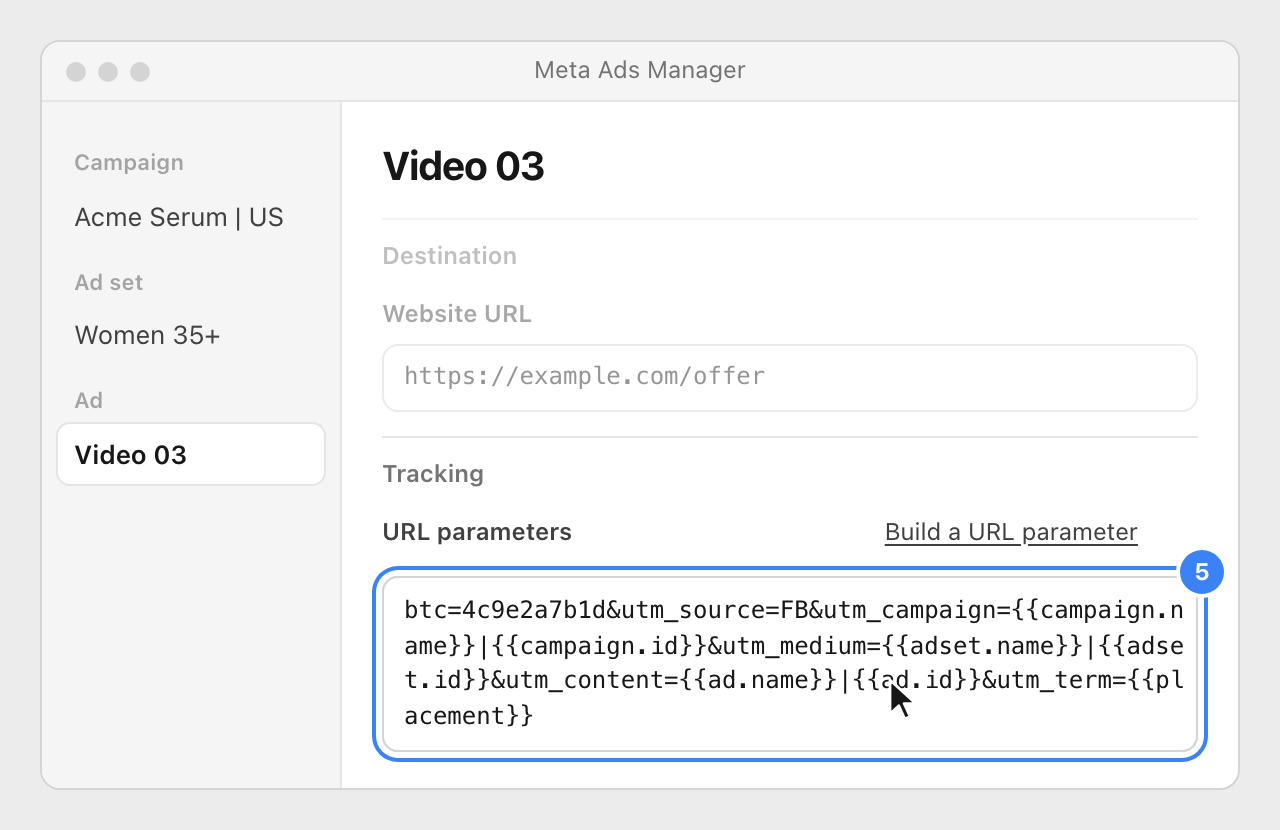Click the URL parameters field label
This screenshot has width=1280, height=830.
[477, 532]
